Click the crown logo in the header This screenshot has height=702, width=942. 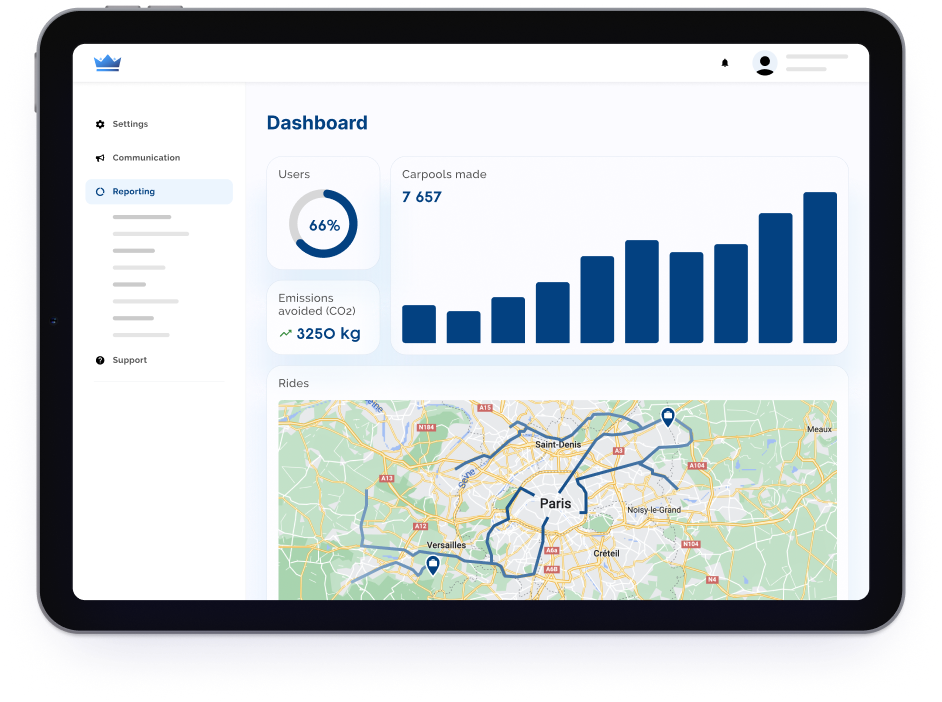(107, 63)
